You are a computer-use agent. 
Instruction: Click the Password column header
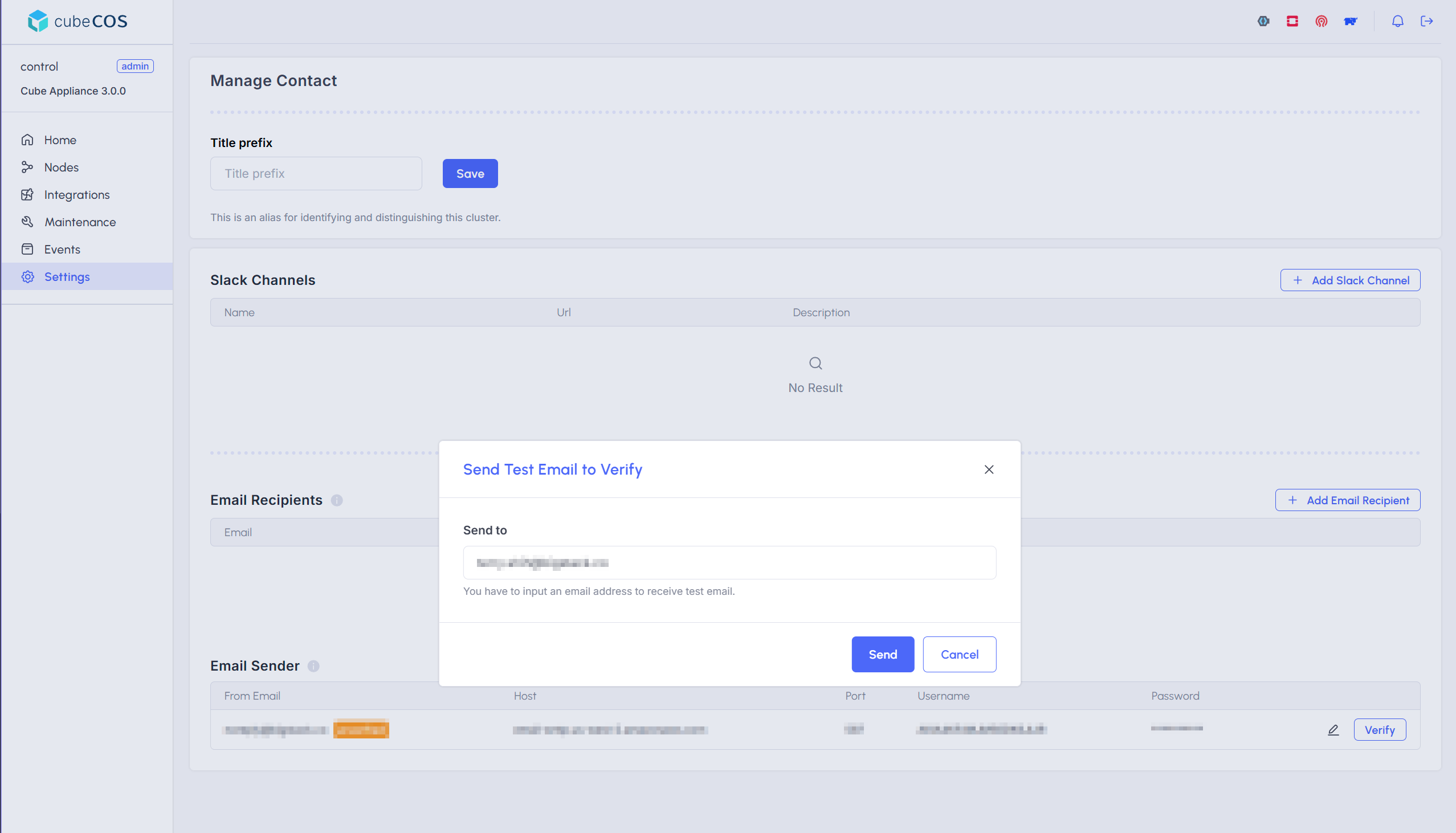[x=1175, y=696]
